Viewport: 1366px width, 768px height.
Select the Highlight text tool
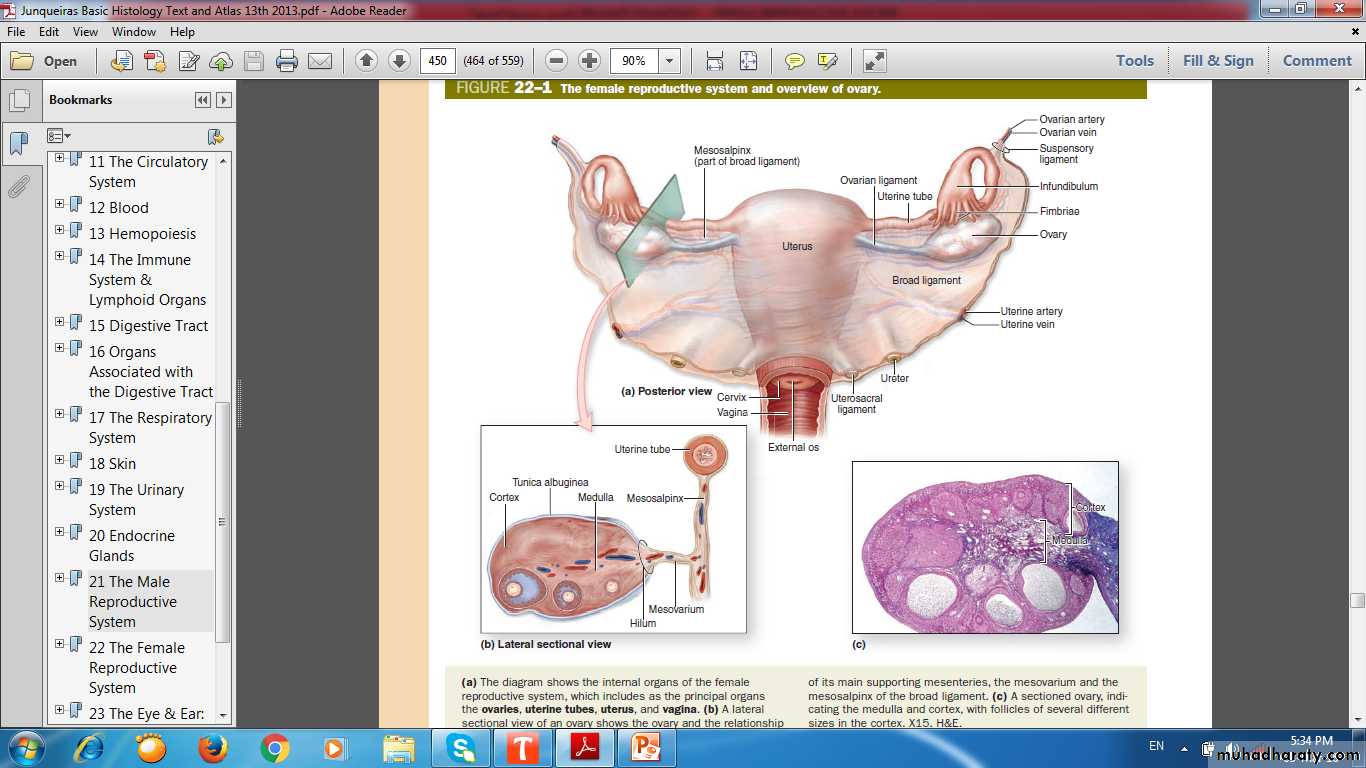coord(827,61)
